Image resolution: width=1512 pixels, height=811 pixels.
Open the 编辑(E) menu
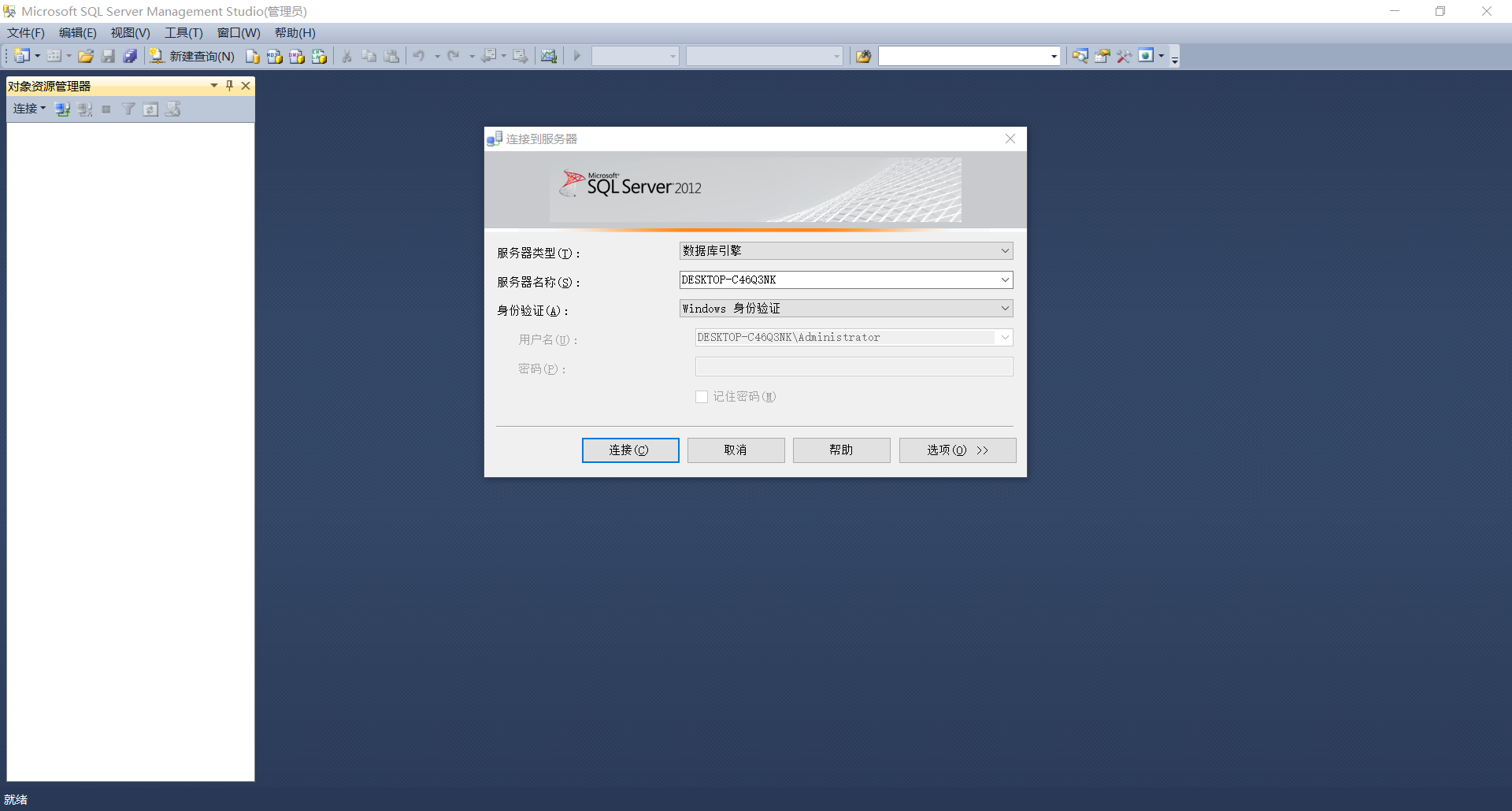point(77,33)
